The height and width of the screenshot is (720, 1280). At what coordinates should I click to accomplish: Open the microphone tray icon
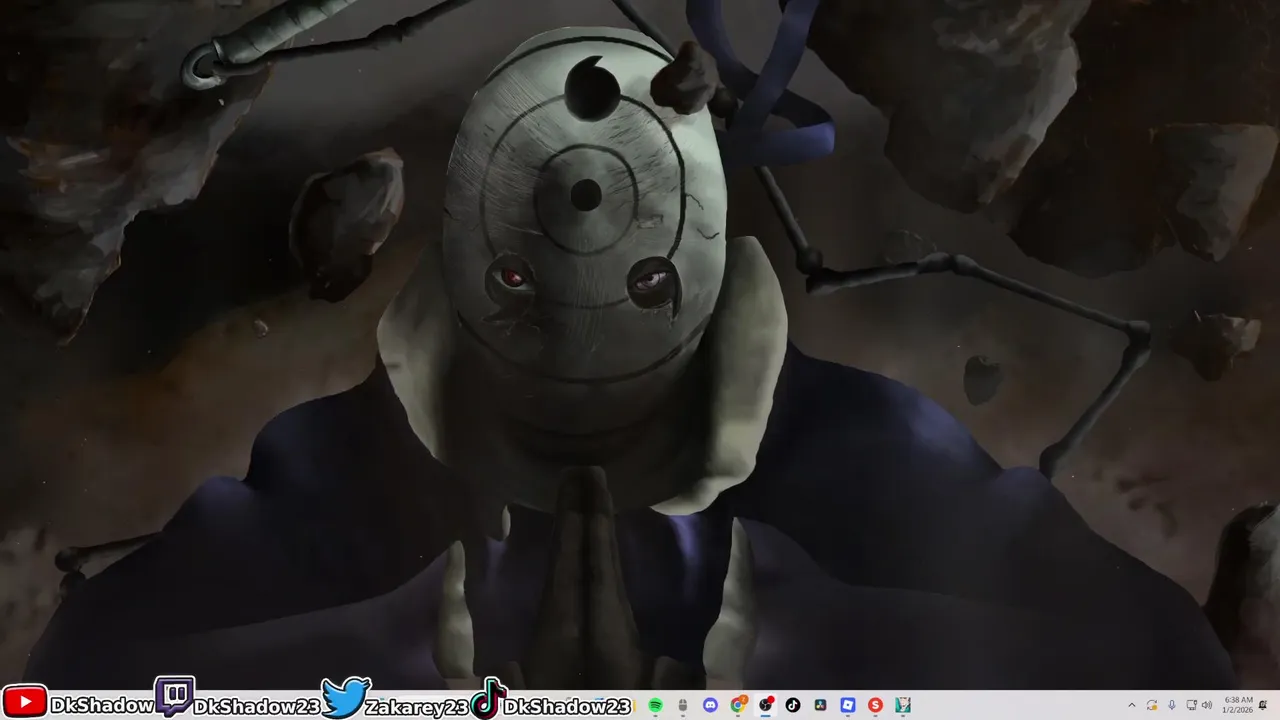click(1172, 705)
